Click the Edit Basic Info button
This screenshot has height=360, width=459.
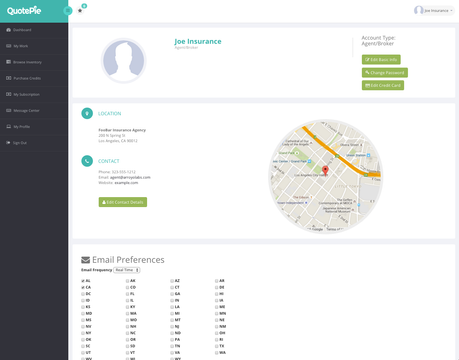[x=381, y=60]
